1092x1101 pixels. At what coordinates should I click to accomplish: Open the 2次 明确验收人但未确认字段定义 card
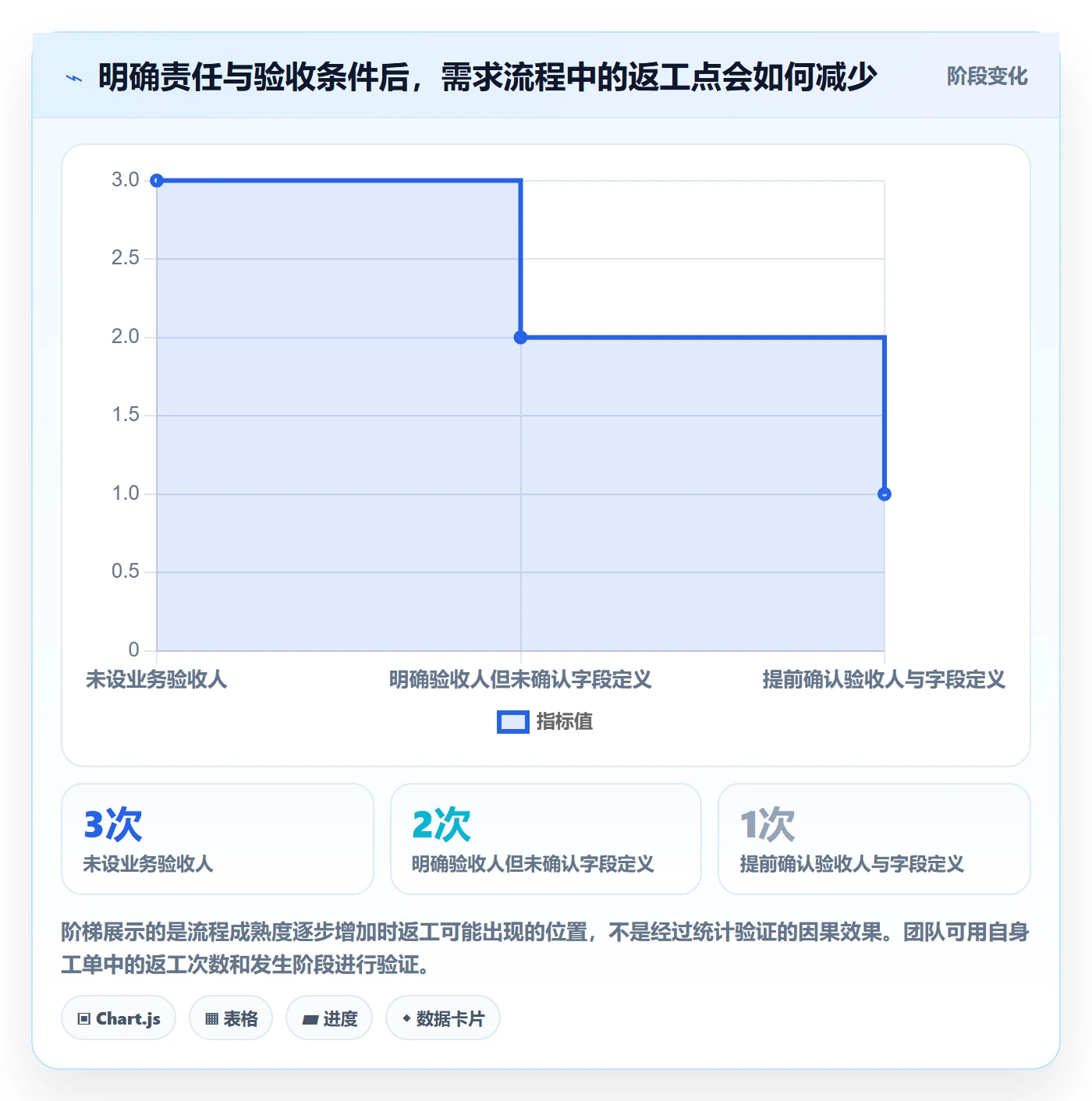[x=546, y=839]
